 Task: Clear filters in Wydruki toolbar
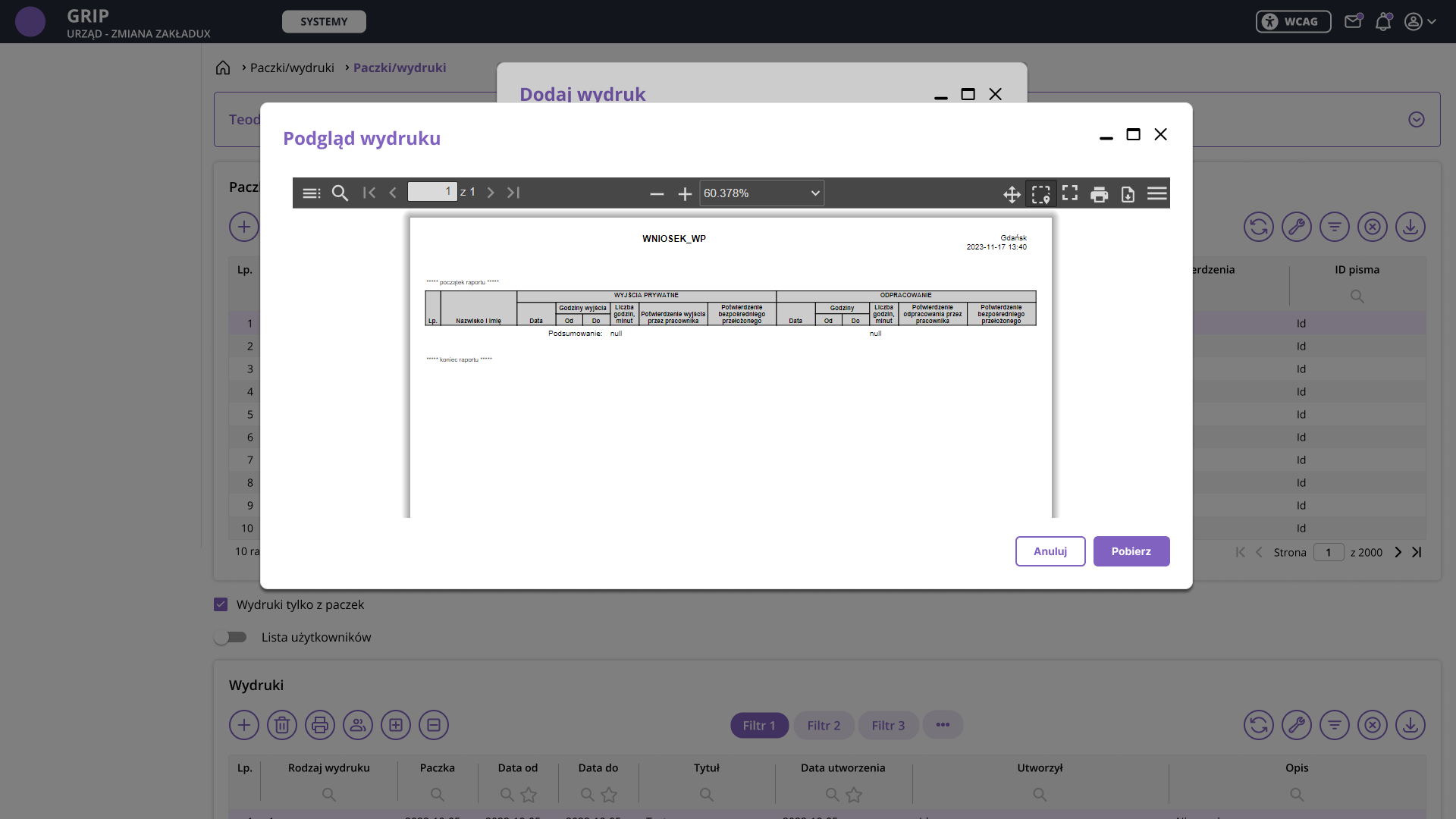click(x=1373, y=725)
